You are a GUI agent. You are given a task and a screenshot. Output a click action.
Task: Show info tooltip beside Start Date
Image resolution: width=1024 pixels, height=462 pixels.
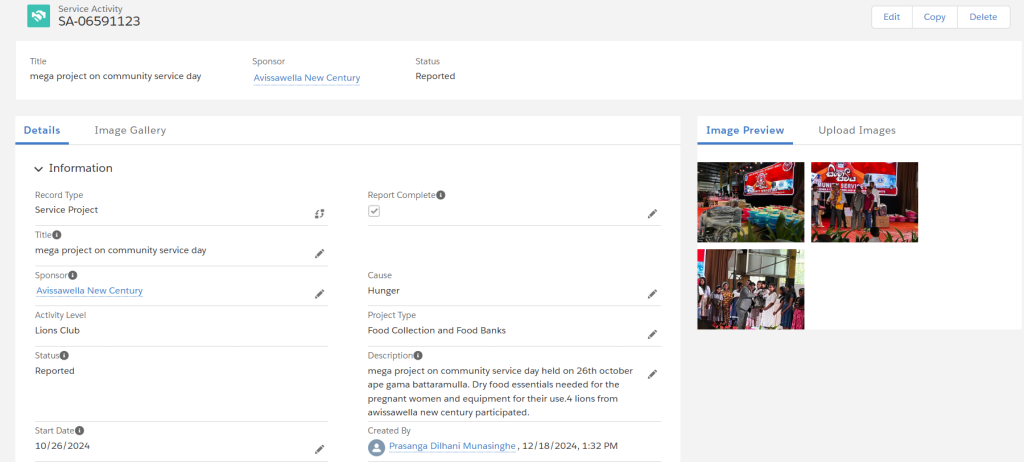click(80, 431)
